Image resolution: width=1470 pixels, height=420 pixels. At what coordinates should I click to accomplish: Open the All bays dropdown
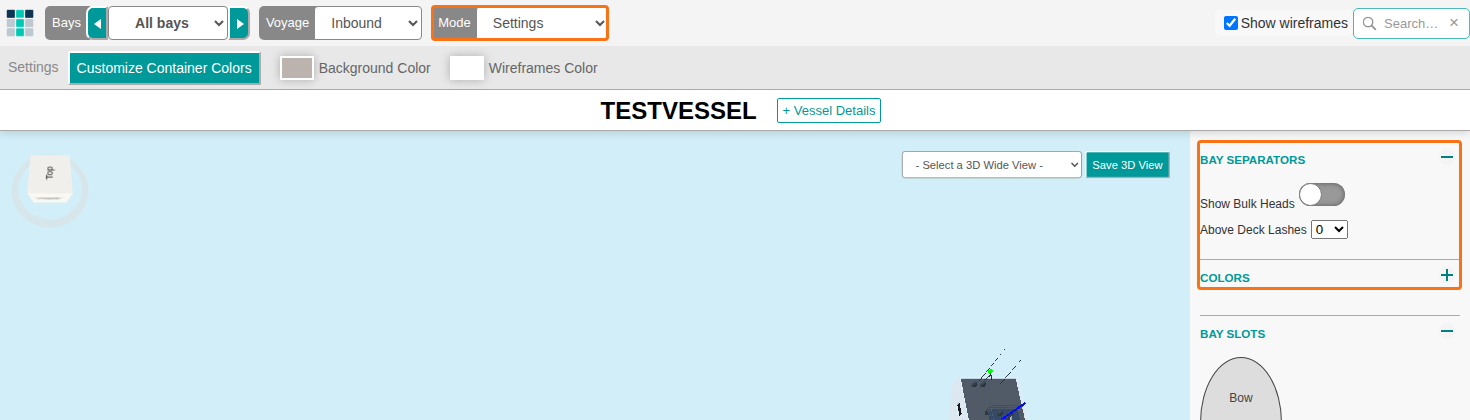tap(168, 23)
